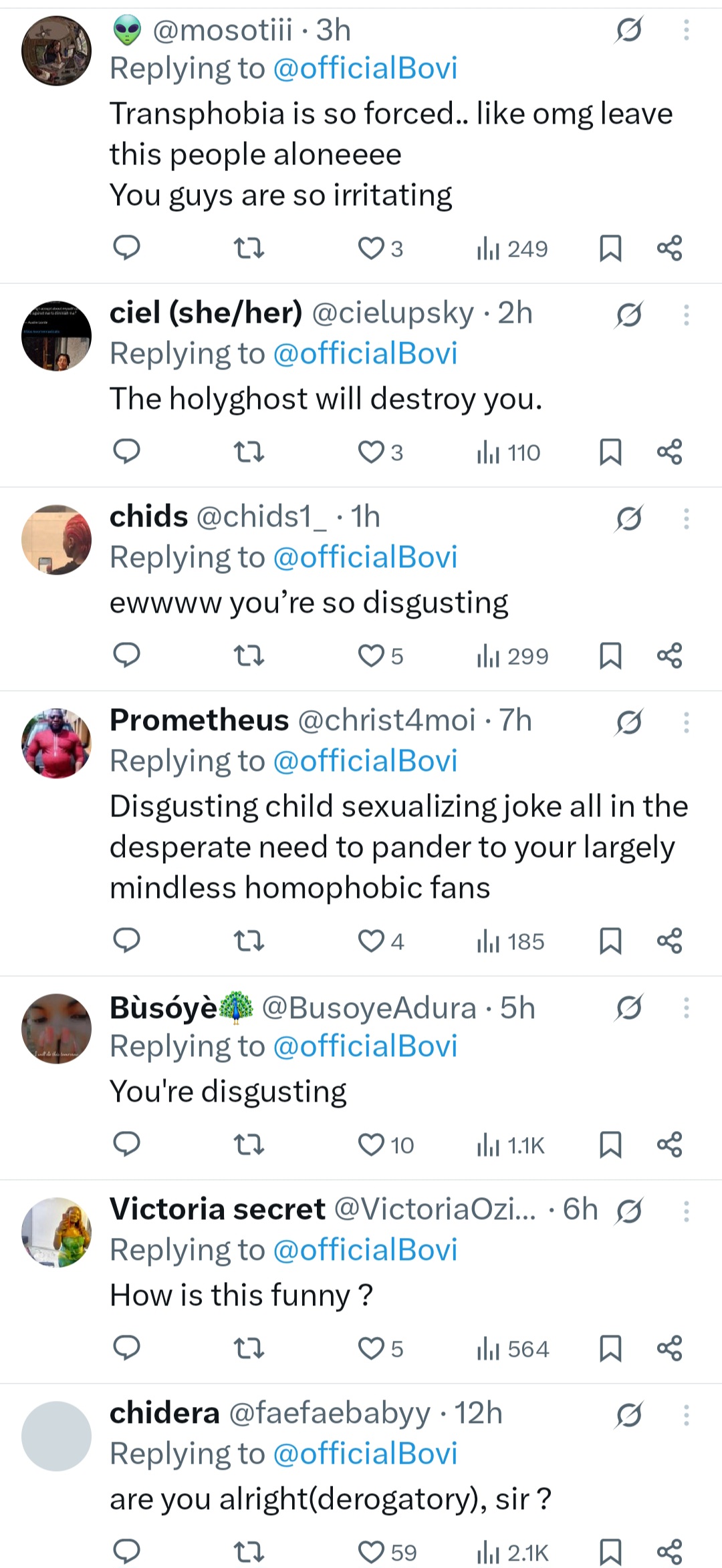
Task: Reply to @mosotiii's tweet
Action: pyautogui.click(x=126, y=248)
